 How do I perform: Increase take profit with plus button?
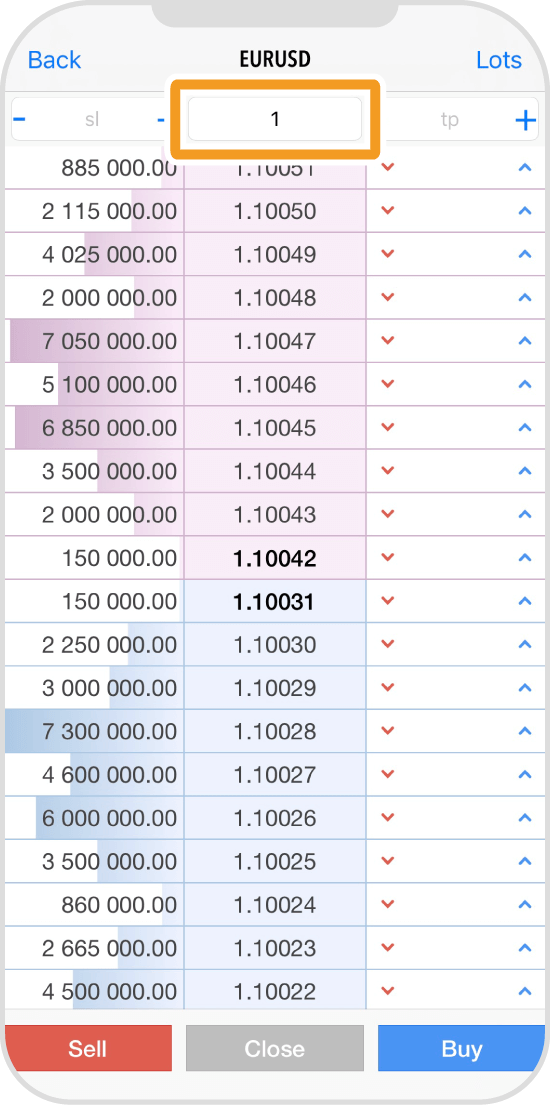click(x=525, y=121)
